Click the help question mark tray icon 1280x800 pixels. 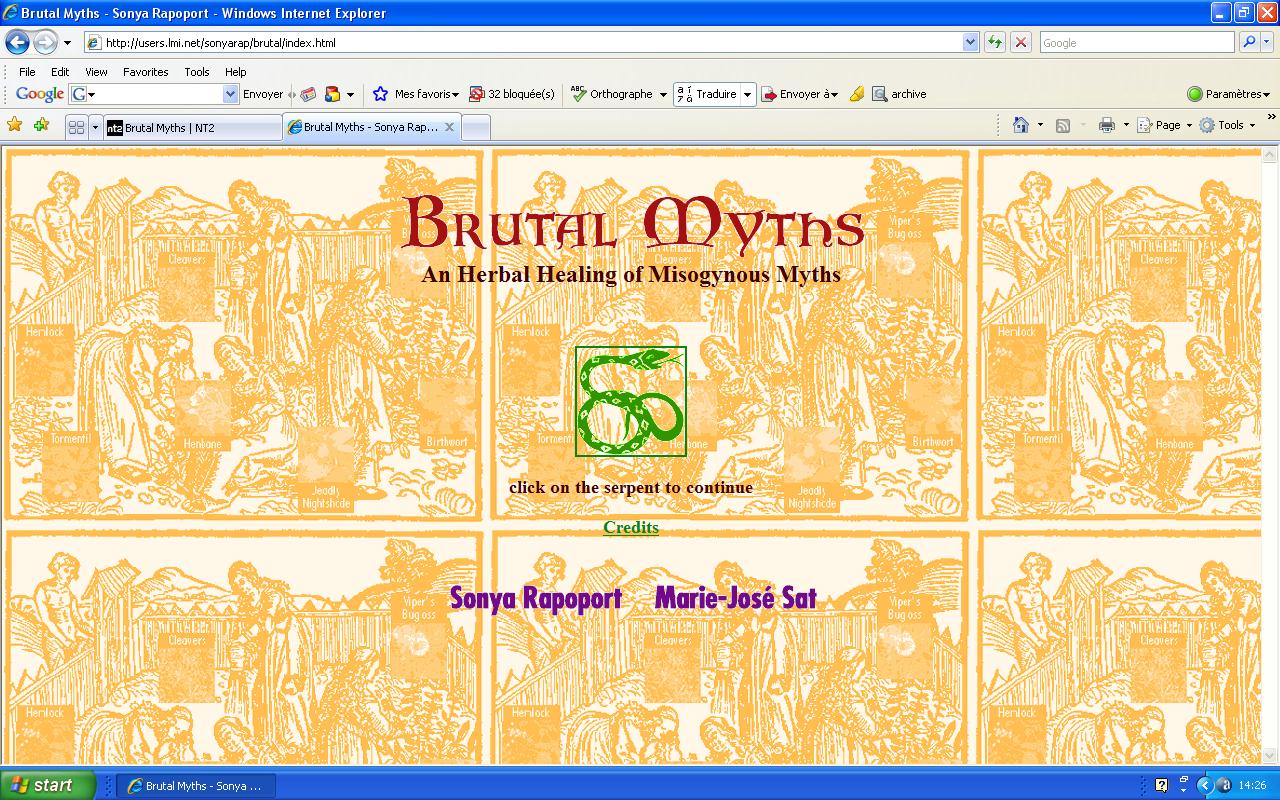(1161, 786)
